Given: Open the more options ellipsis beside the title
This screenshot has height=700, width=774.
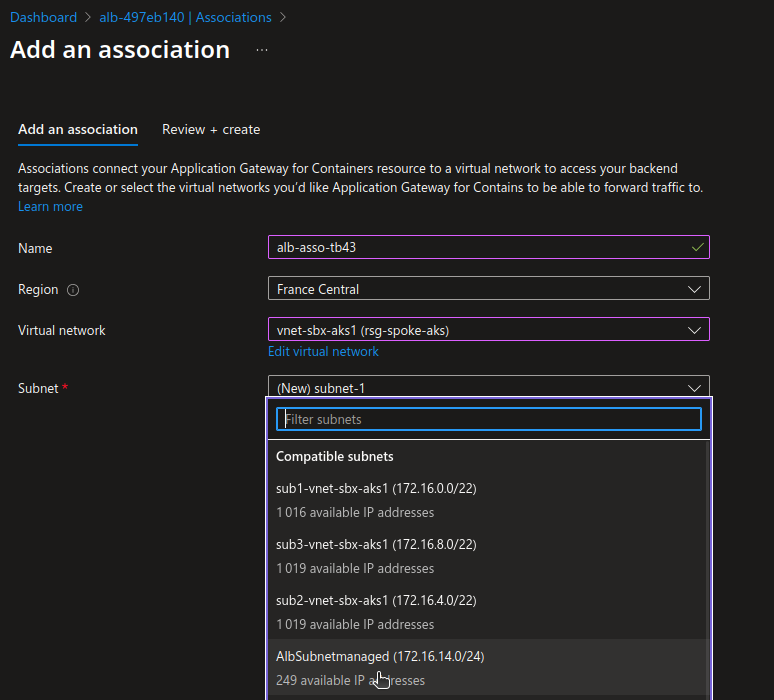Looking at the screenshot, I should pos(262,49).
